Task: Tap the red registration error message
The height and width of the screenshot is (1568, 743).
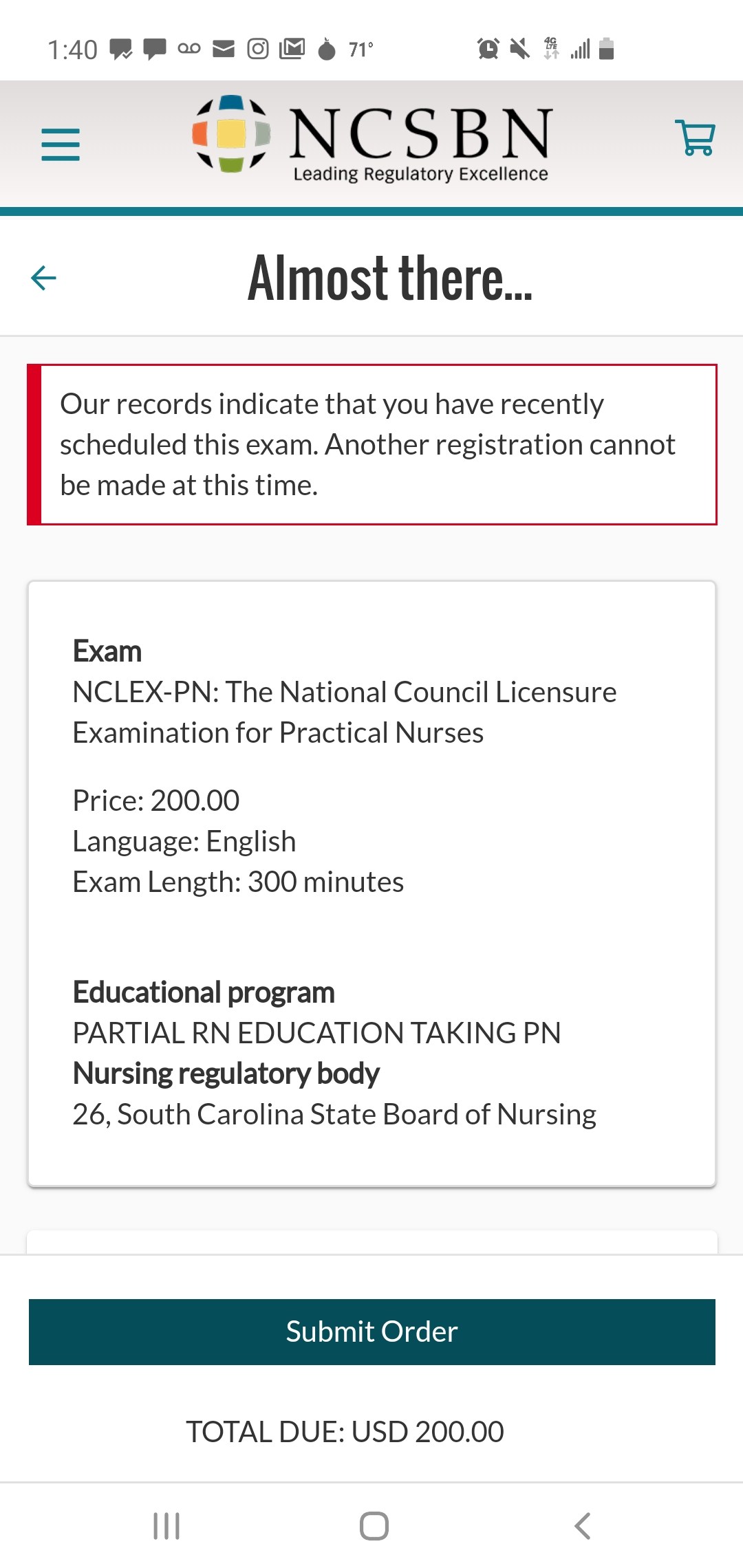Action: click(371, 444)
